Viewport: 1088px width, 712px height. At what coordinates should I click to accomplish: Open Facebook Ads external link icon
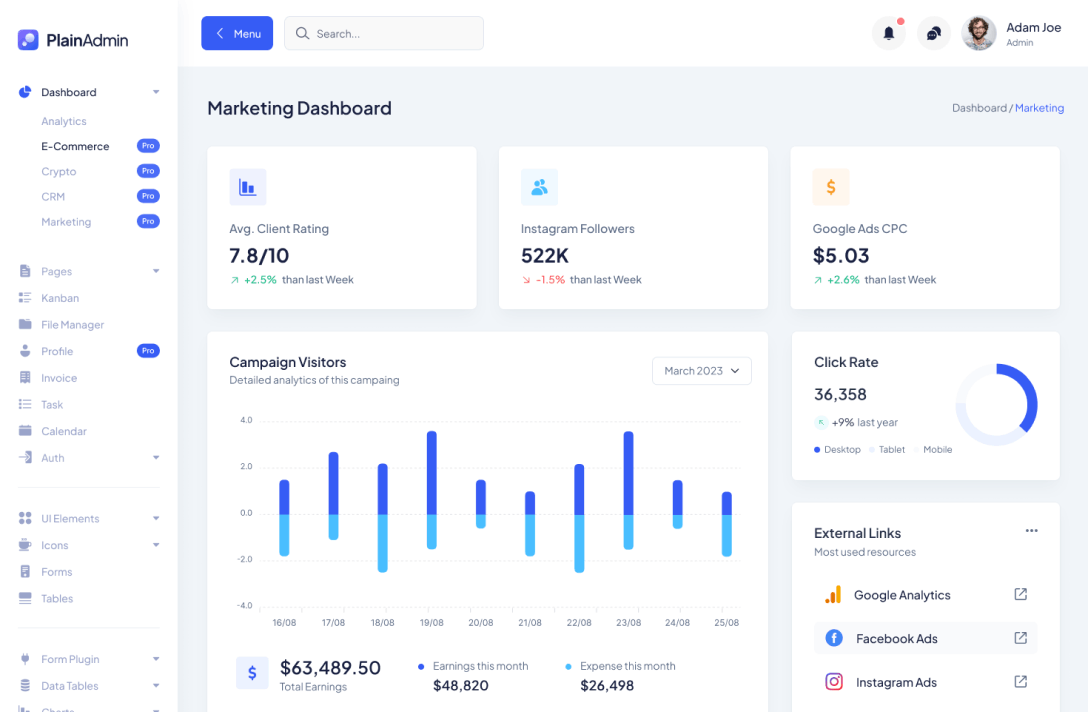(x=1020, y=638)
